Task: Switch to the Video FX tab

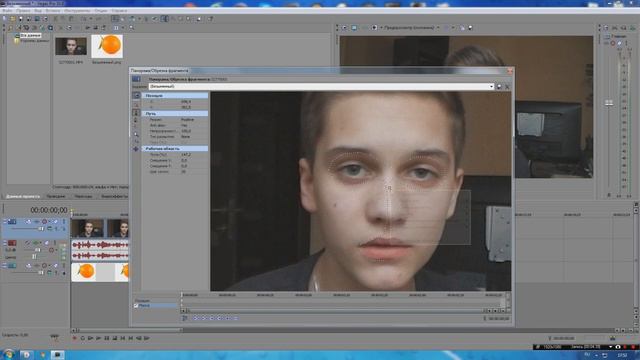Action: 114,196
